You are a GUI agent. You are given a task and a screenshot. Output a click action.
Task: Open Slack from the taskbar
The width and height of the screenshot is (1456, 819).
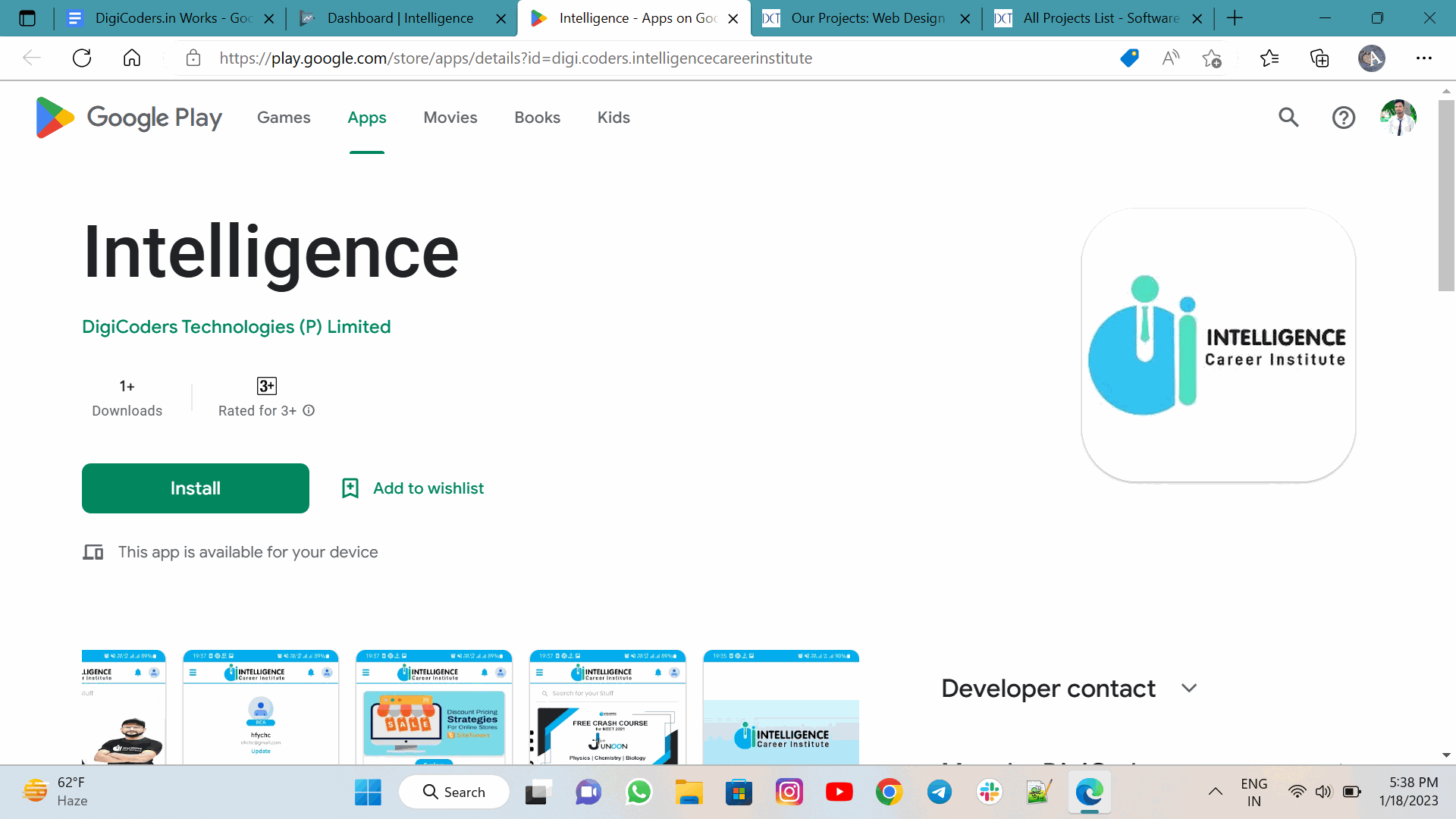(989, 792)
